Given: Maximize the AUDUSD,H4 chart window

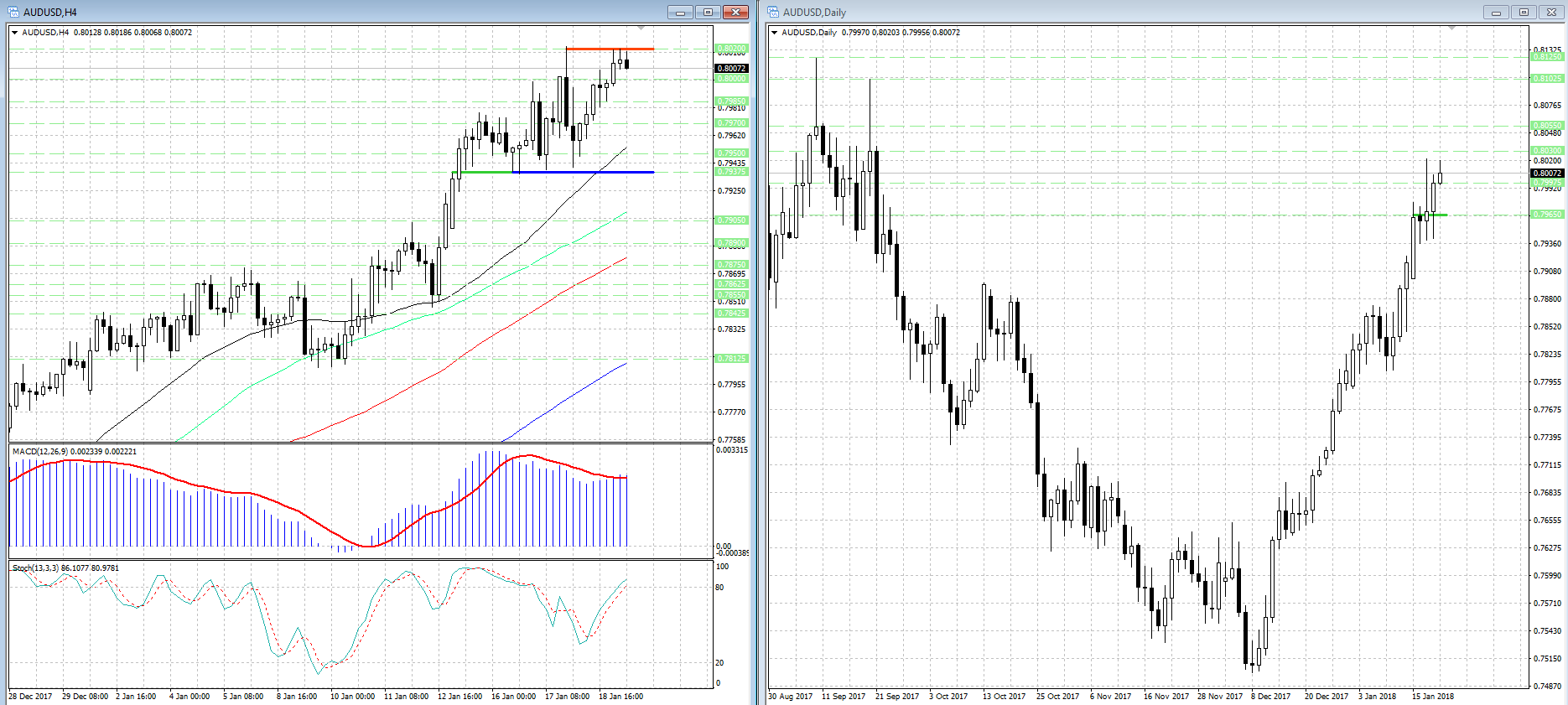Looking at the screenshot, I should click(x=708, y=12).
